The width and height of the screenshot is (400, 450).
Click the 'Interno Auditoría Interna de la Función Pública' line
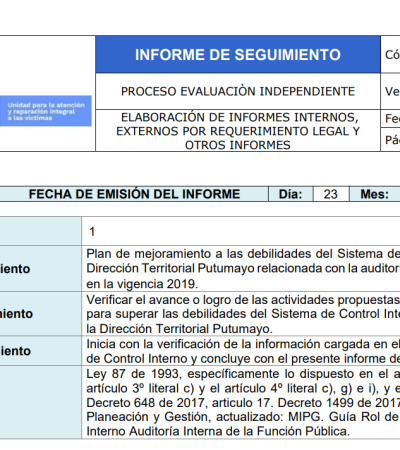tap(218, 431)
